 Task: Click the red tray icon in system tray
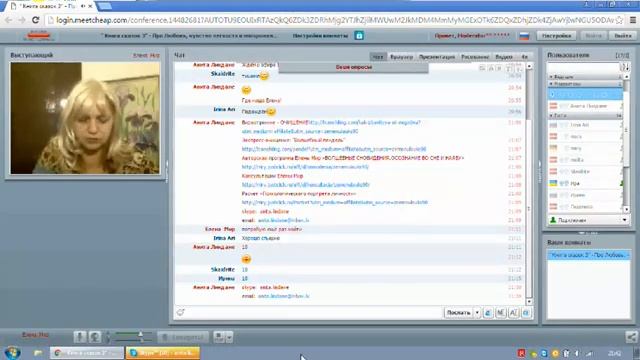coord(521,353)
